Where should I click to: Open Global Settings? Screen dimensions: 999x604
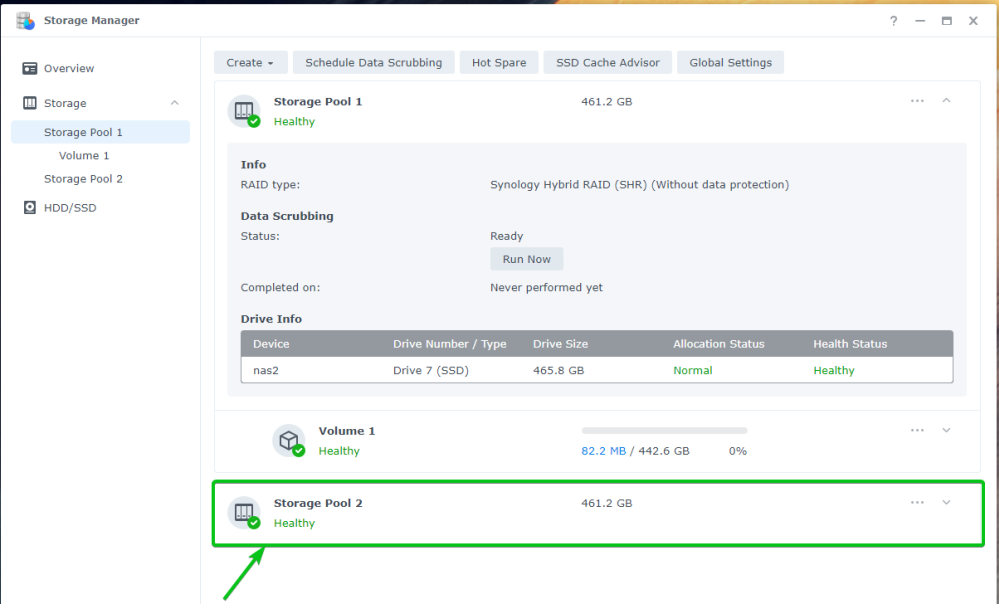tap(730, 62)
